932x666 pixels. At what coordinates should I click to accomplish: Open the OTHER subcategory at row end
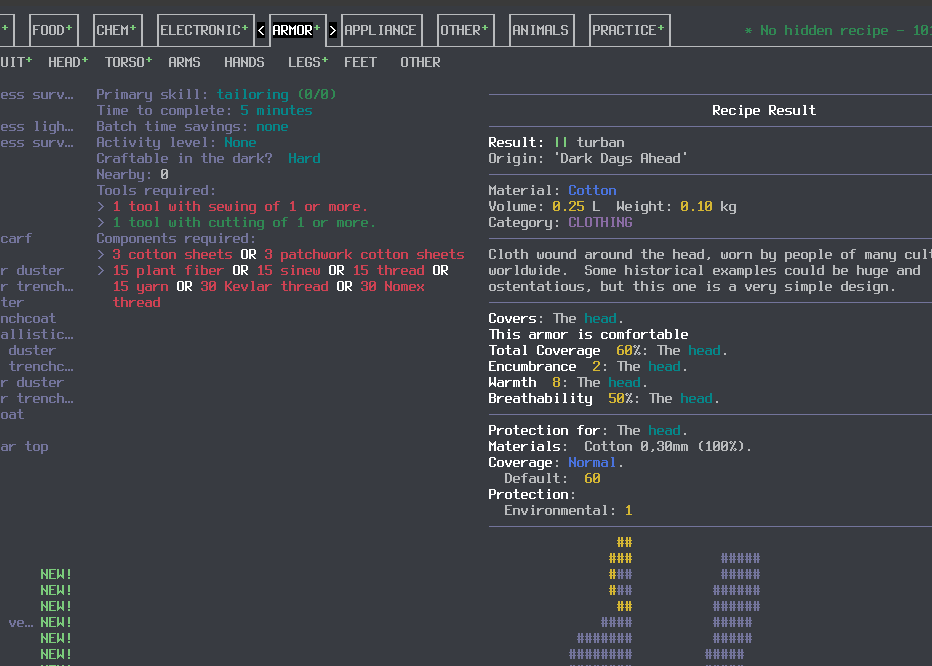(420, 62)
